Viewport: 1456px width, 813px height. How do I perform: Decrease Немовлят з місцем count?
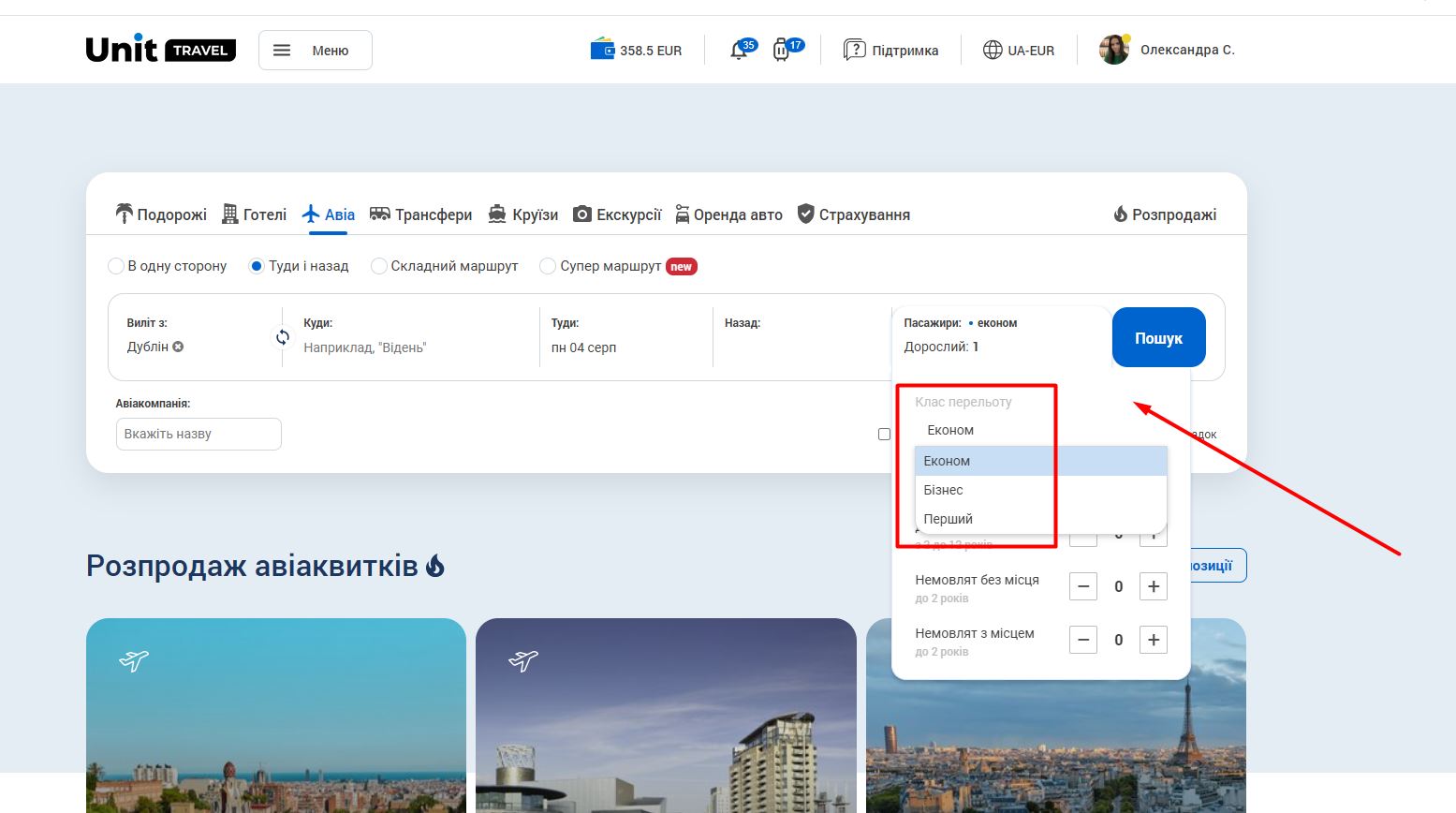point(1083,640)
